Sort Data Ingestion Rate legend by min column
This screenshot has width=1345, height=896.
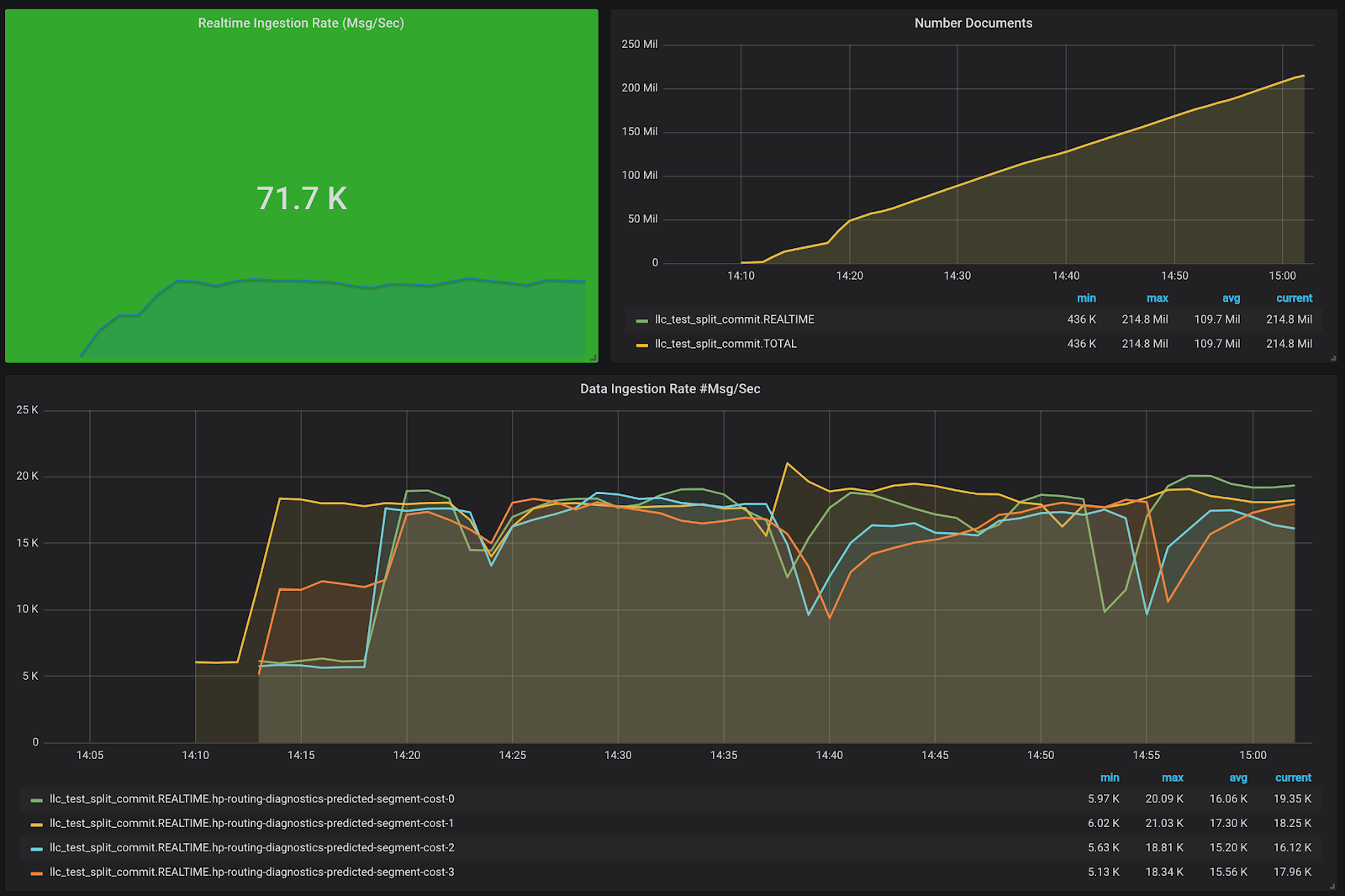coord(1109,778)
